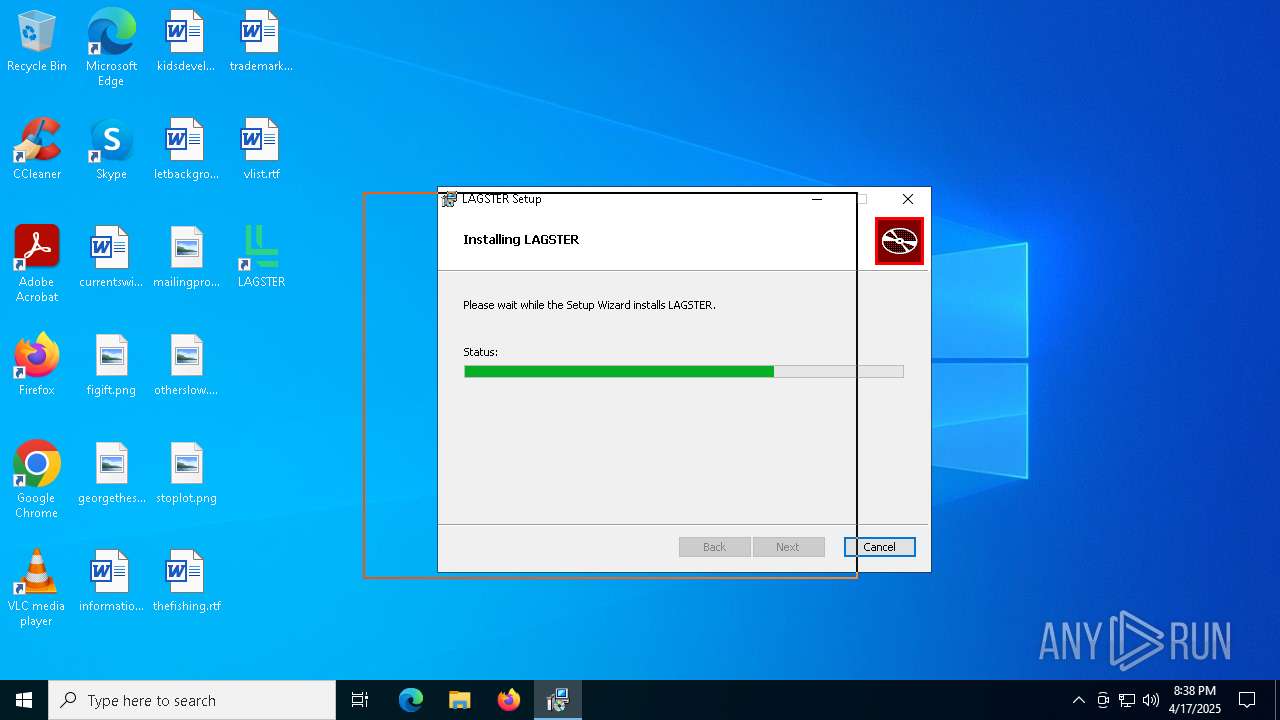Viewport: 1280px width, 720px height.
Task: Open Task View on the taskbar
Action: pos(360,700)
